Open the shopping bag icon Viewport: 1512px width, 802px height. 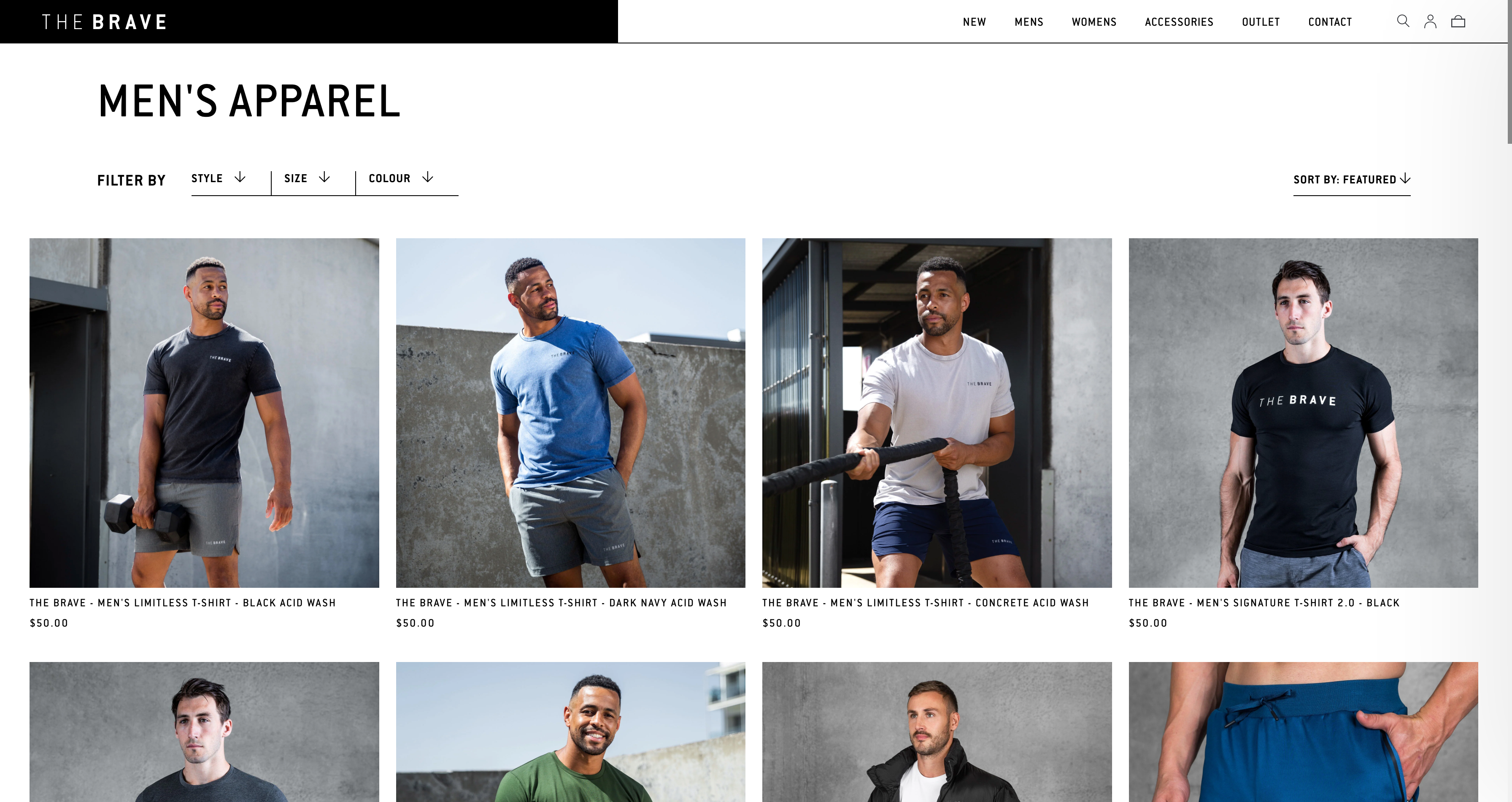1458,22
